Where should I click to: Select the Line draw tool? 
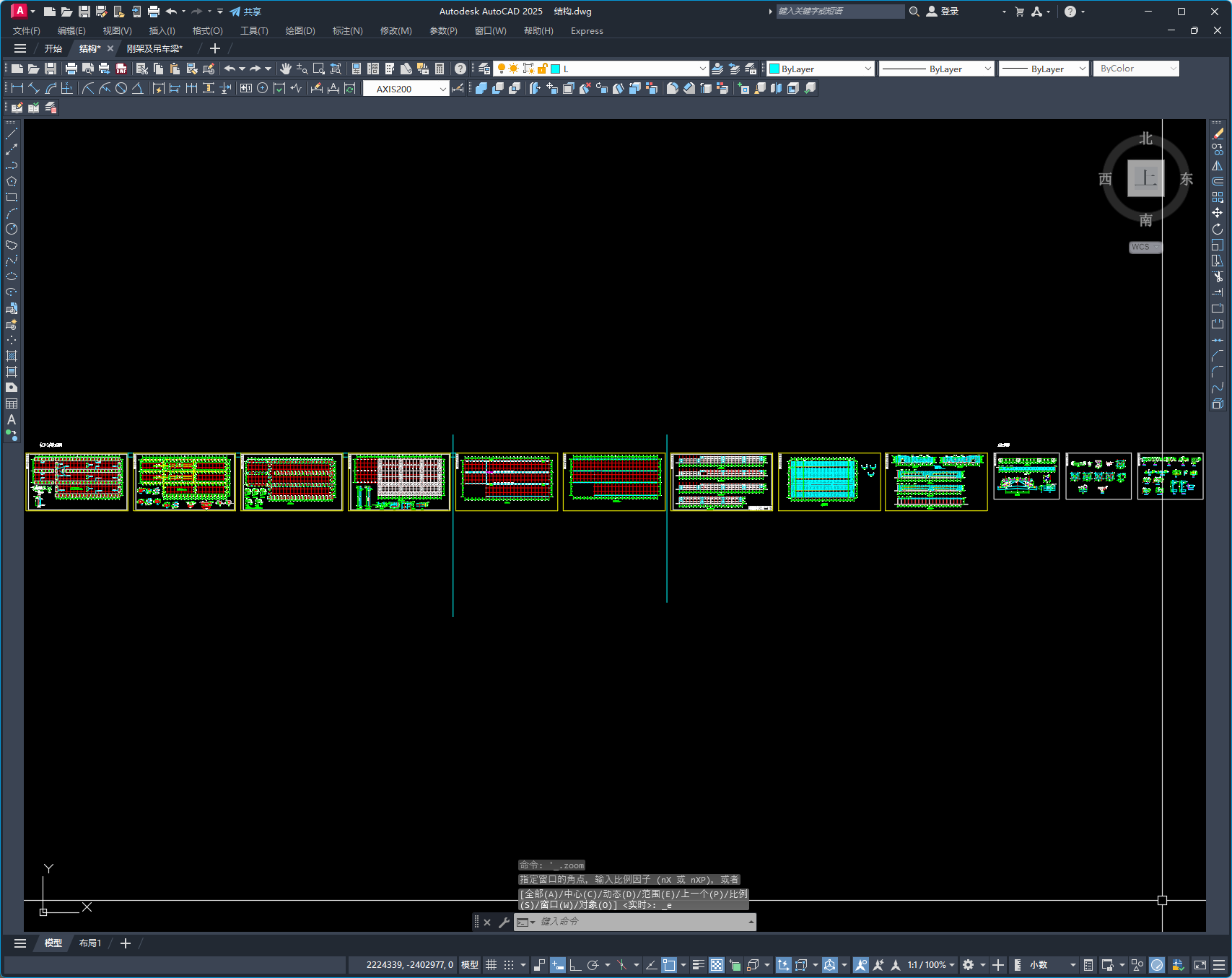click(12, 134)
